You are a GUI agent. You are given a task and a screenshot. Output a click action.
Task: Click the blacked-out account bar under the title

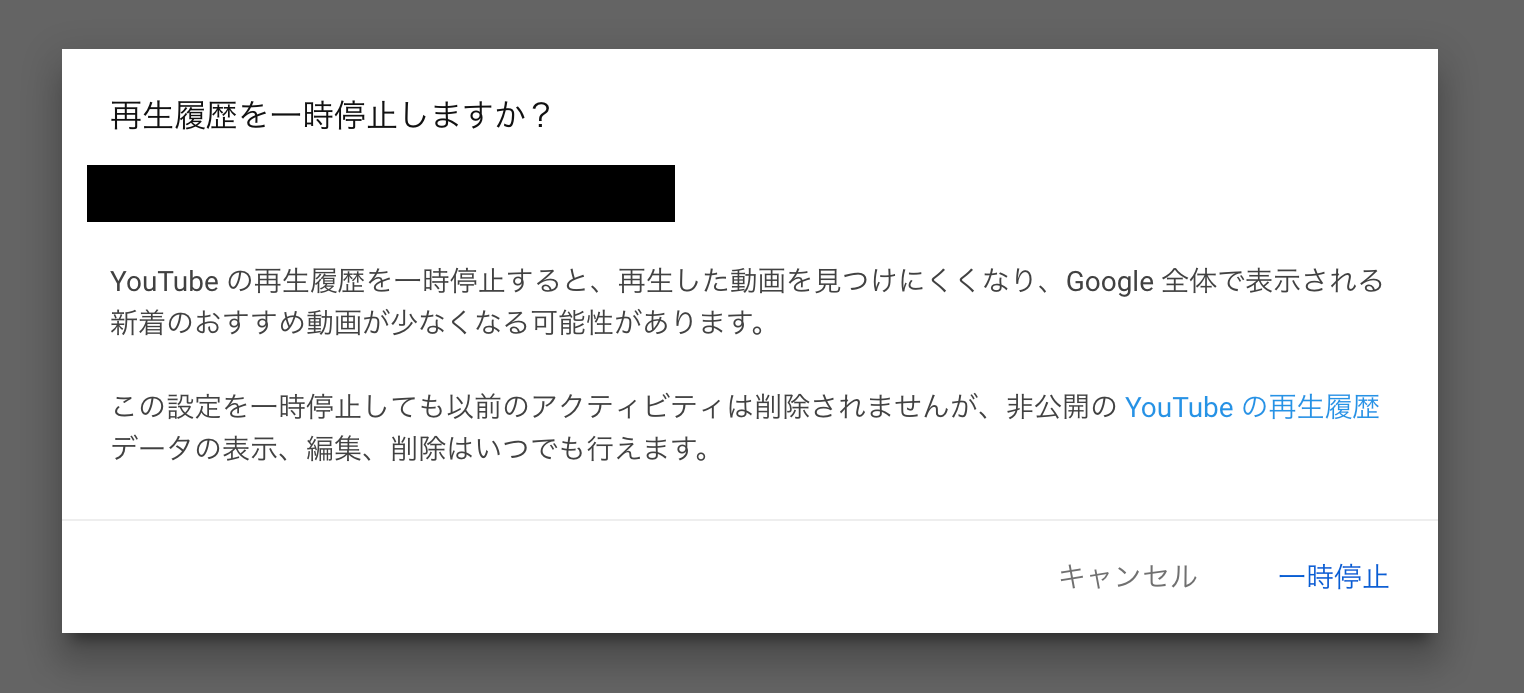coord(381,193)
